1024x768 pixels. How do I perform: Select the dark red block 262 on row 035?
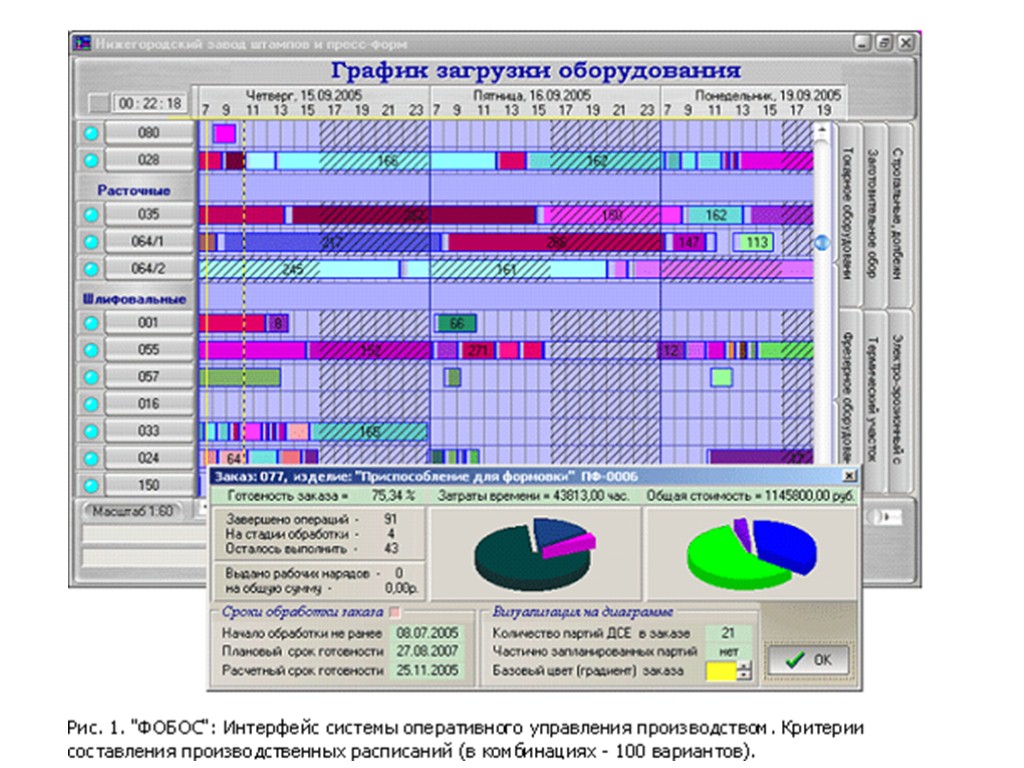[414, 215]
